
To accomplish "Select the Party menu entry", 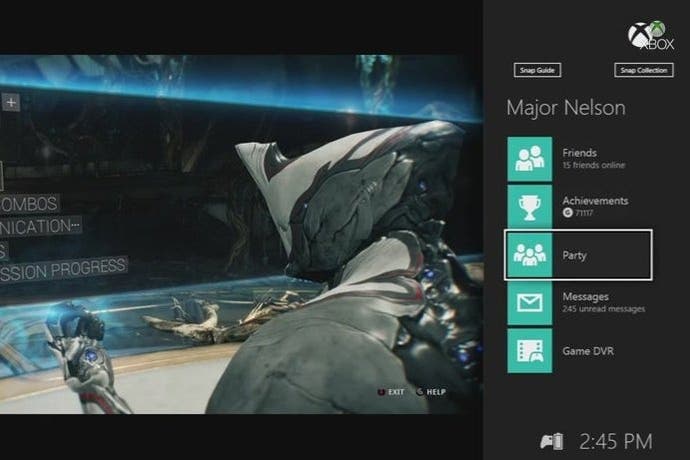I will [578, 254].
